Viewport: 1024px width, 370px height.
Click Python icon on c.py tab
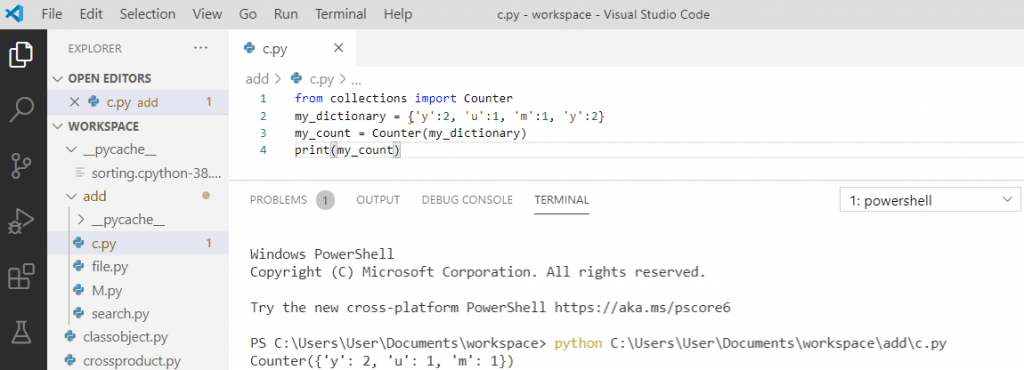pyautogui.click(x=249, y=48)
